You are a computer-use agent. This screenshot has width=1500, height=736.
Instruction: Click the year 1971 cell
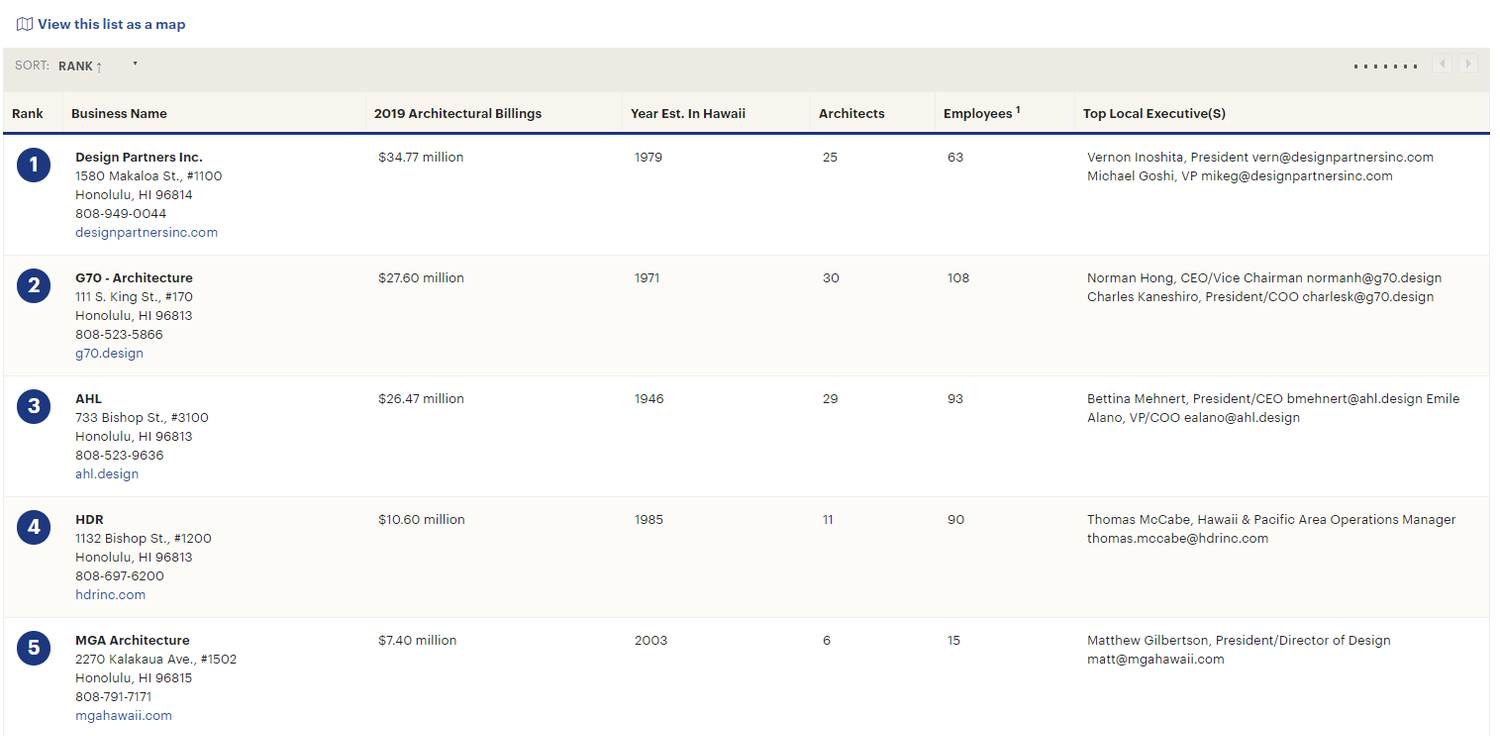[647, 278]
